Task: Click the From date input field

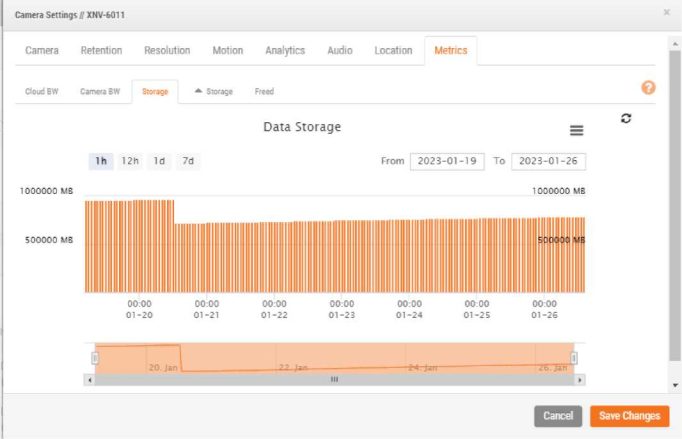Action: pos(447,161)
